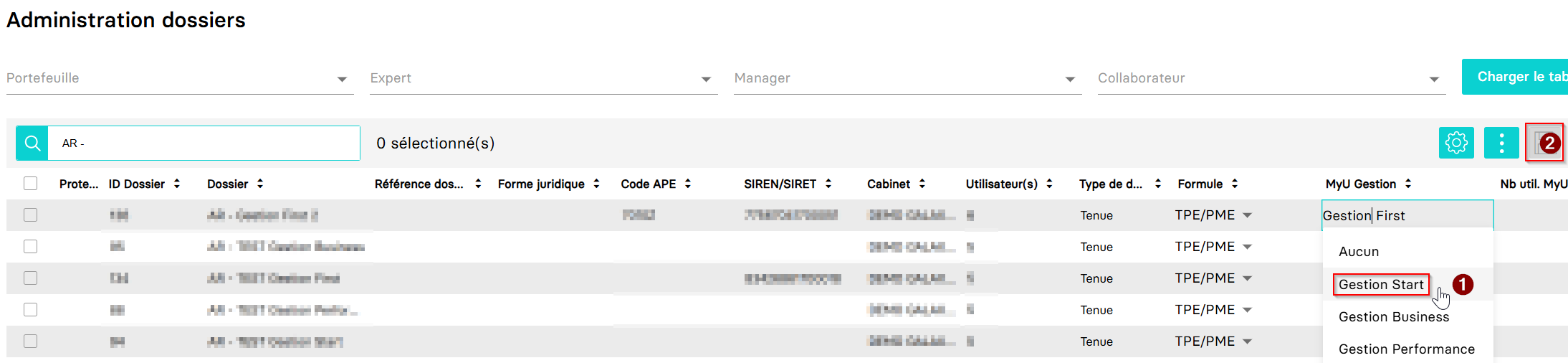Expand TPE/PME formule dropdown in first row

1248,215
